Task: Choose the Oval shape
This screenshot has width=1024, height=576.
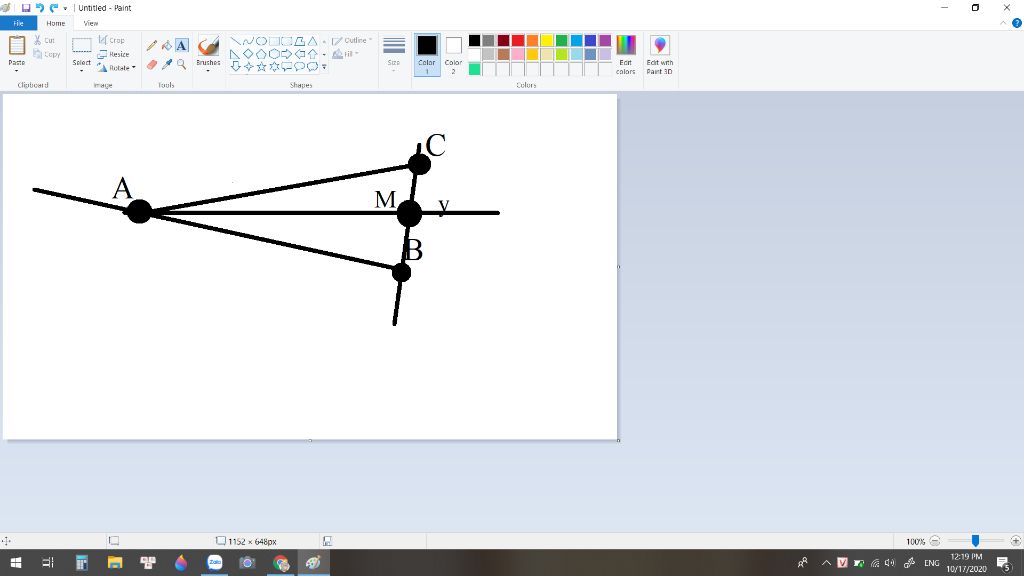Action: pos(261,41)
